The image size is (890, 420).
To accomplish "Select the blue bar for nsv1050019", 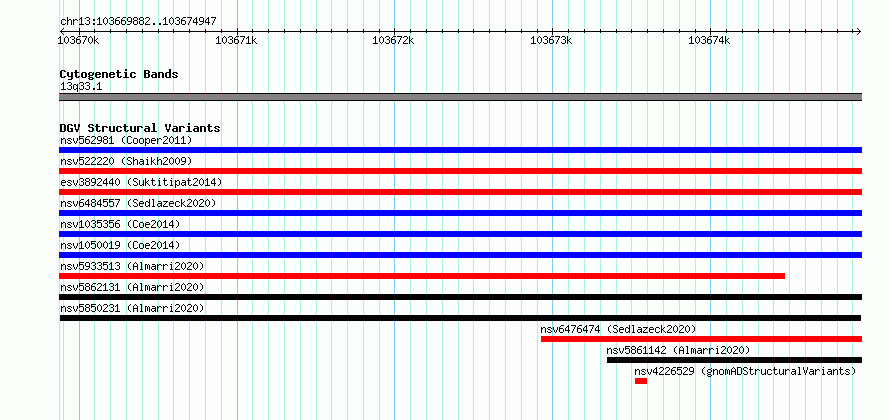I will coord(460,255).
